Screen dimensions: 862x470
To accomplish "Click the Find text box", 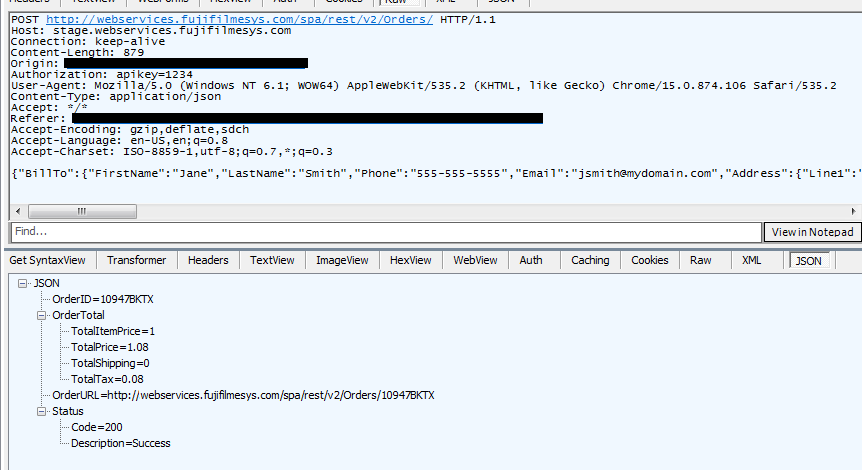I will click(x=386, y=232).
